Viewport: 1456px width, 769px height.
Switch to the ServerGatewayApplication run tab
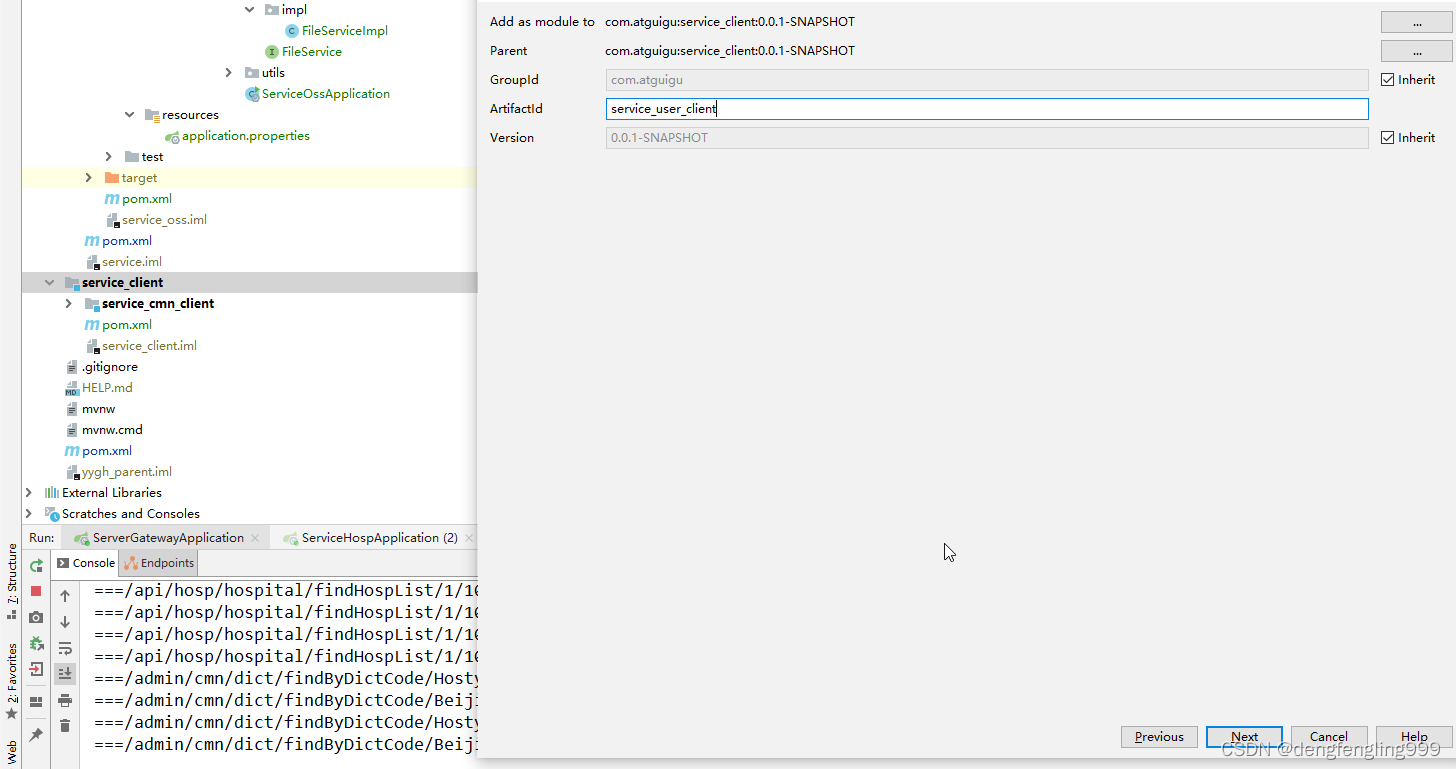[168, 538]
